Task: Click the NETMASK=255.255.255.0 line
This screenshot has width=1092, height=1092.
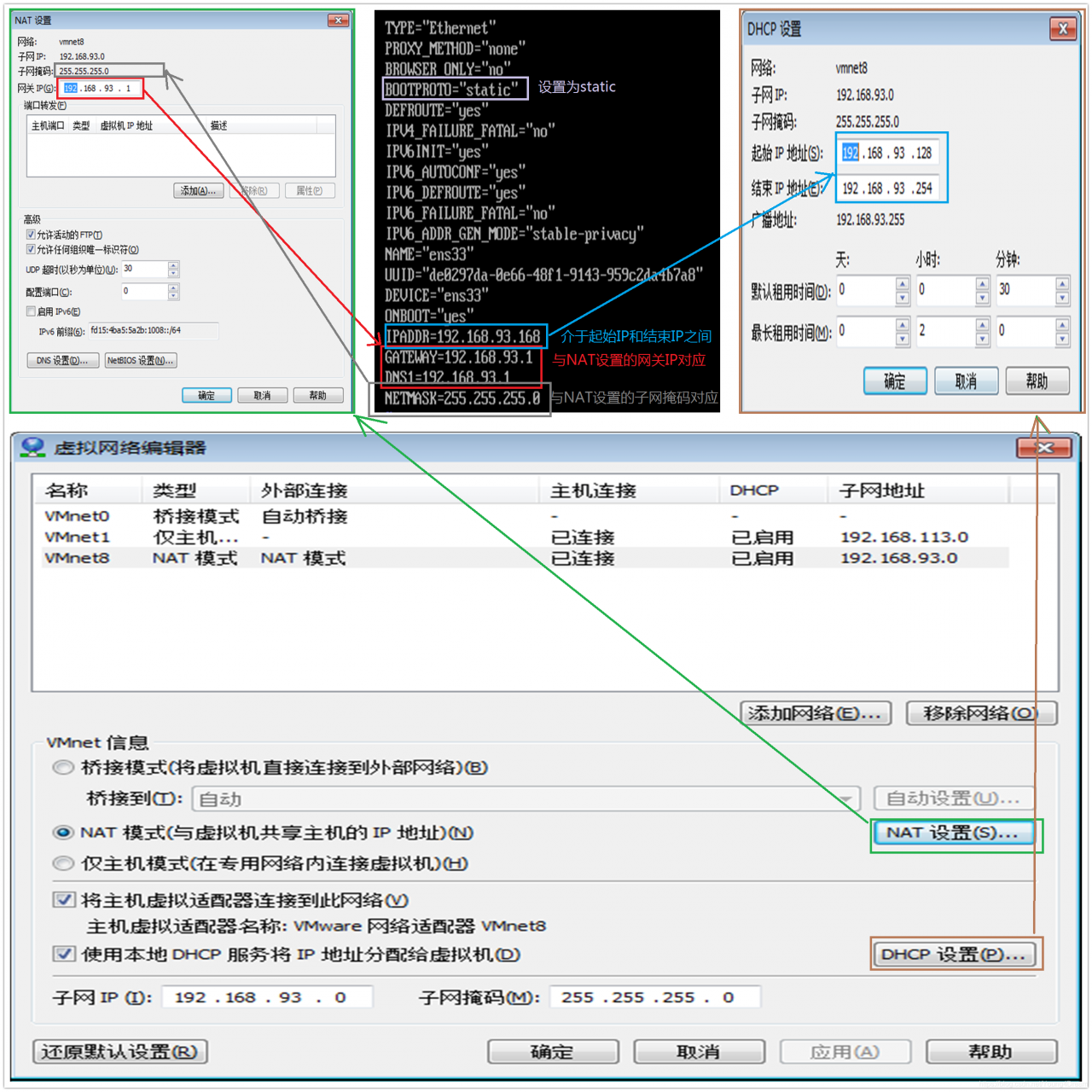Action: click(x=462, y=398)
